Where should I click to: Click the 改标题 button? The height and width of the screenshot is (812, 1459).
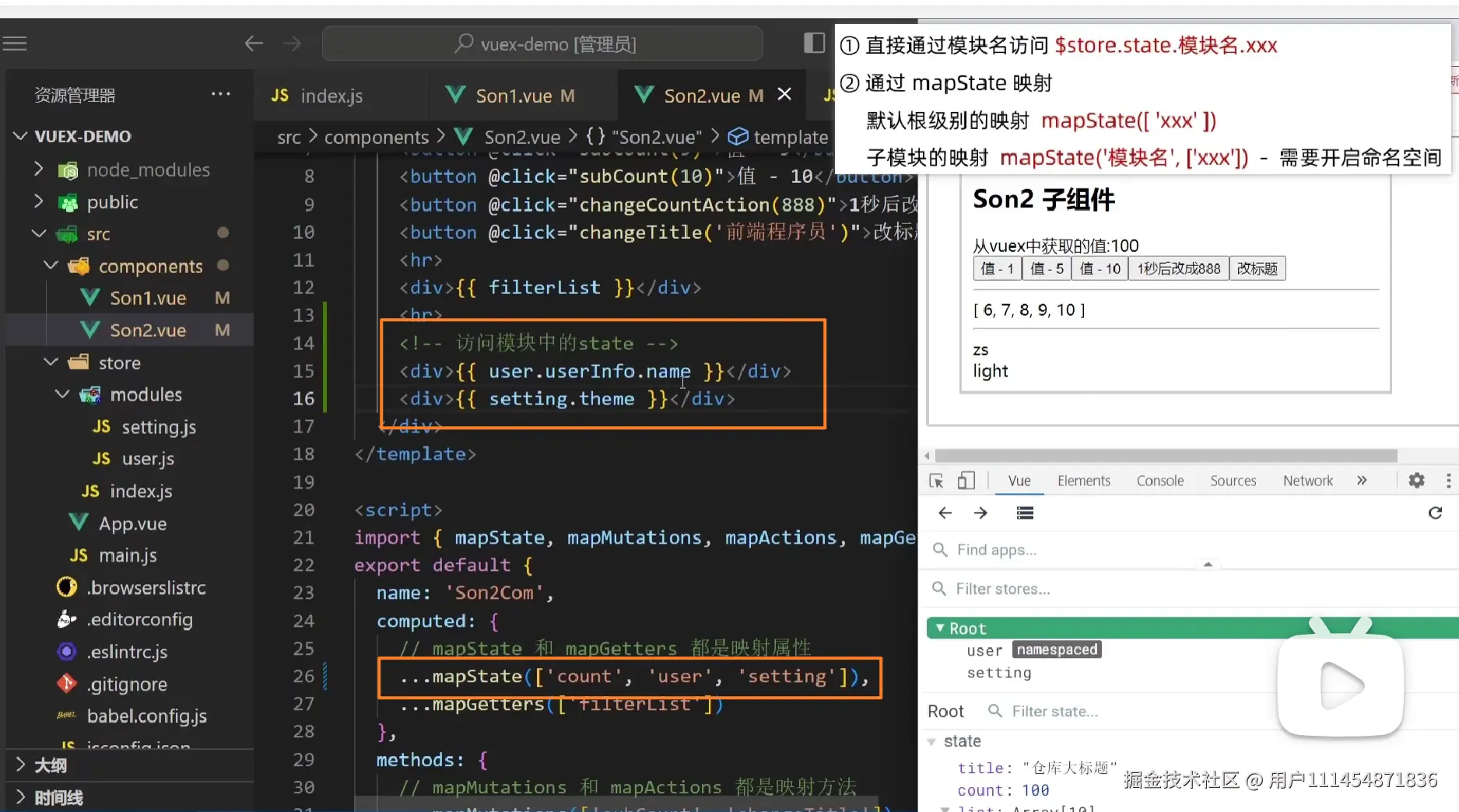coord(1257,268)
